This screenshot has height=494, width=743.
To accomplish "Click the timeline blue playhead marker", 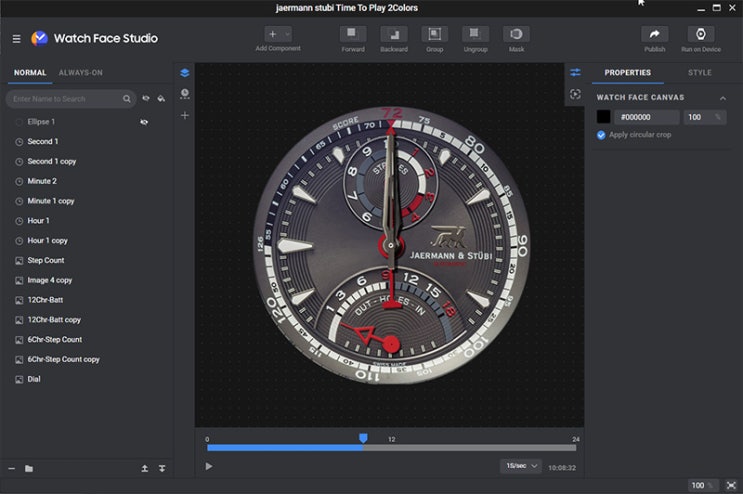I will [363, 438].
